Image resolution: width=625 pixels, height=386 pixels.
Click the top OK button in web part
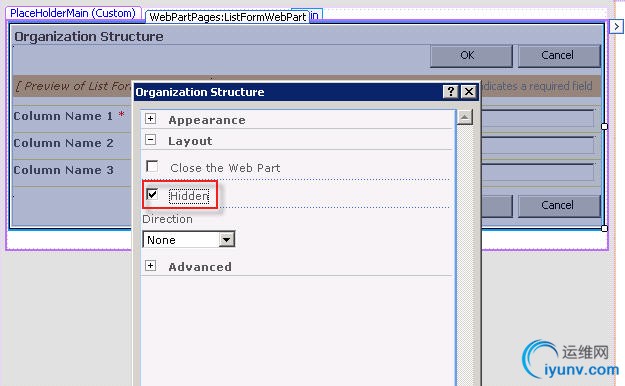pyautogui.click(x=471, y=55)
